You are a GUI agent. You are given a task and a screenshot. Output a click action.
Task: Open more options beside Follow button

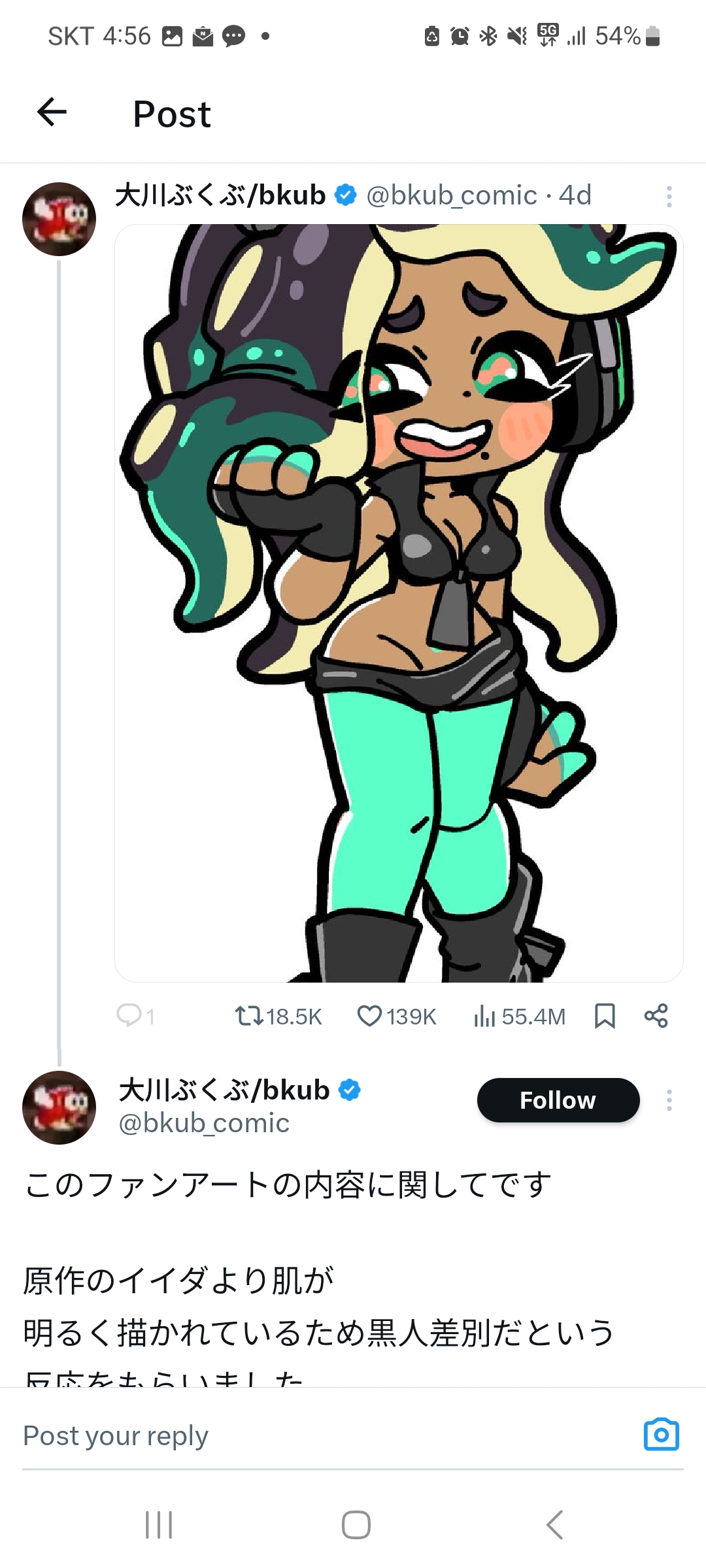coord(669,1100)
